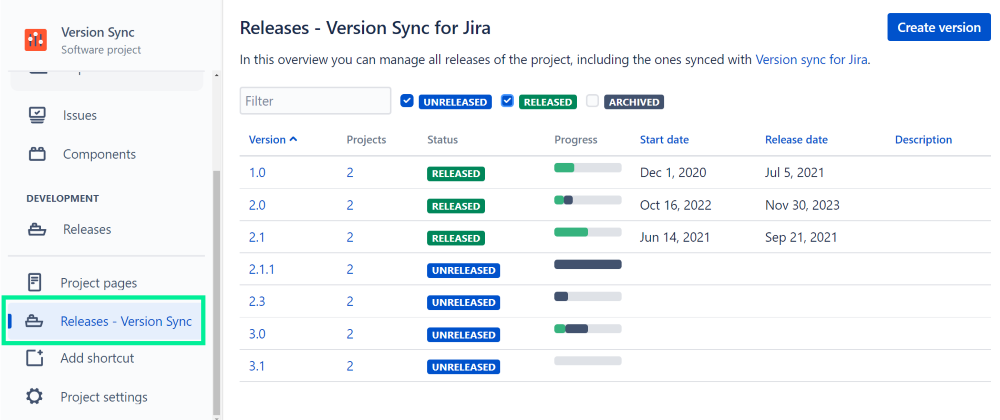This screenshot has height=420, width=1000.
Task: Click the Version Sync project avatar icon
Action: point(36,40)
